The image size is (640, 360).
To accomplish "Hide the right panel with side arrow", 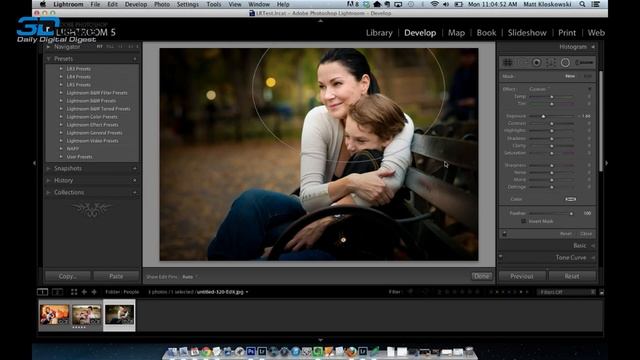I will [607, 163].
